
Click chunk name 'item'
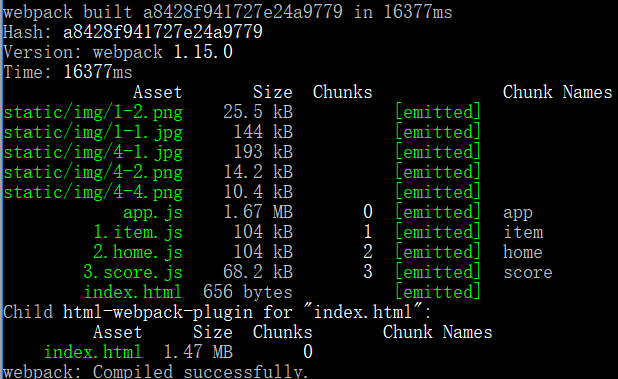[x=523, y=232]
